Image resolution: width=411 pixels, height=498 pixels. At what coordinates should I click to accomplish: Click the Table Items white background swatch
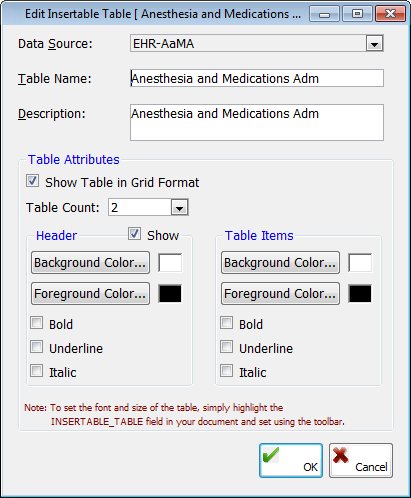[x=360, y=263]
